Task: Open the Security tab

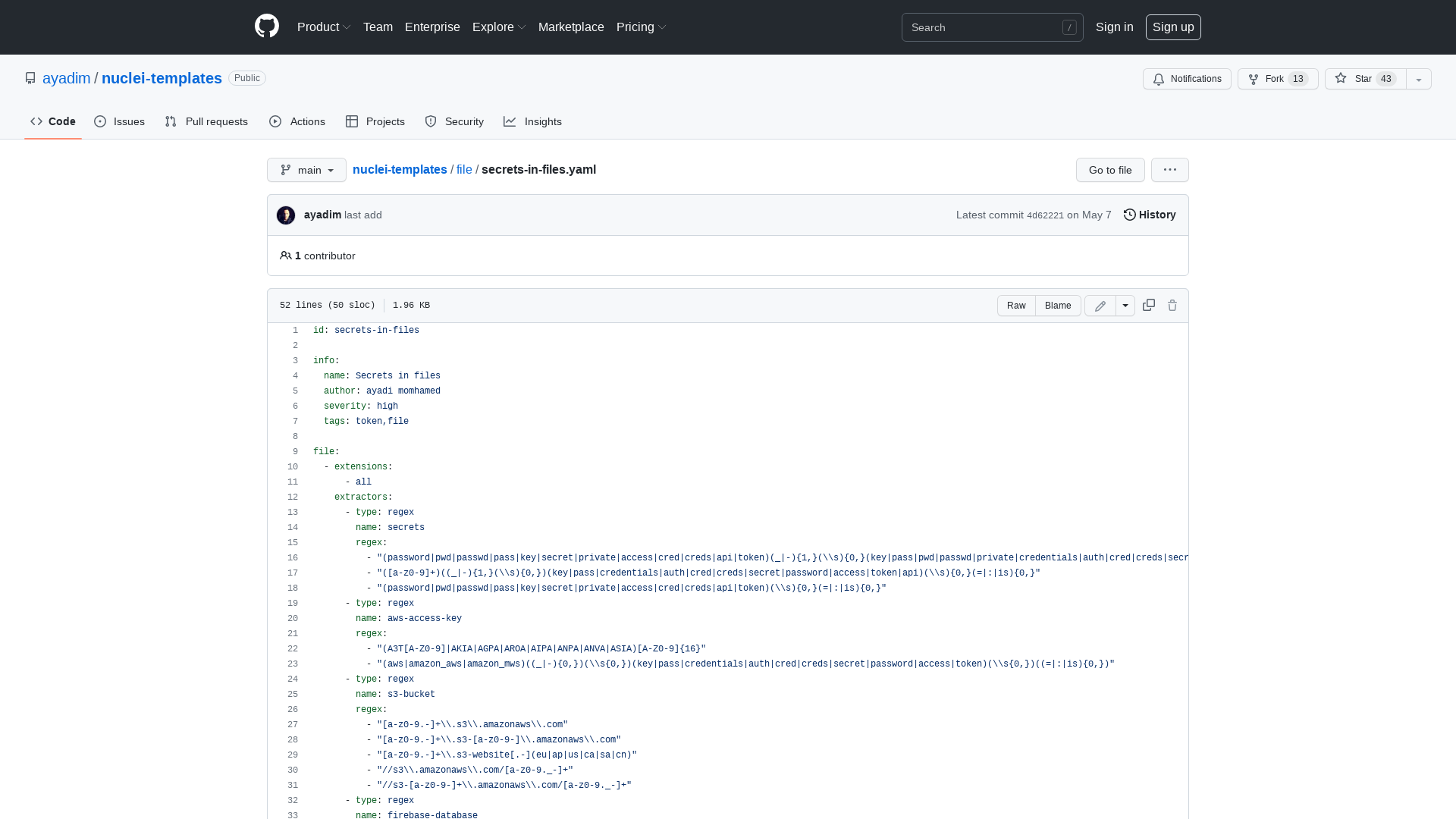Action: 454,121
